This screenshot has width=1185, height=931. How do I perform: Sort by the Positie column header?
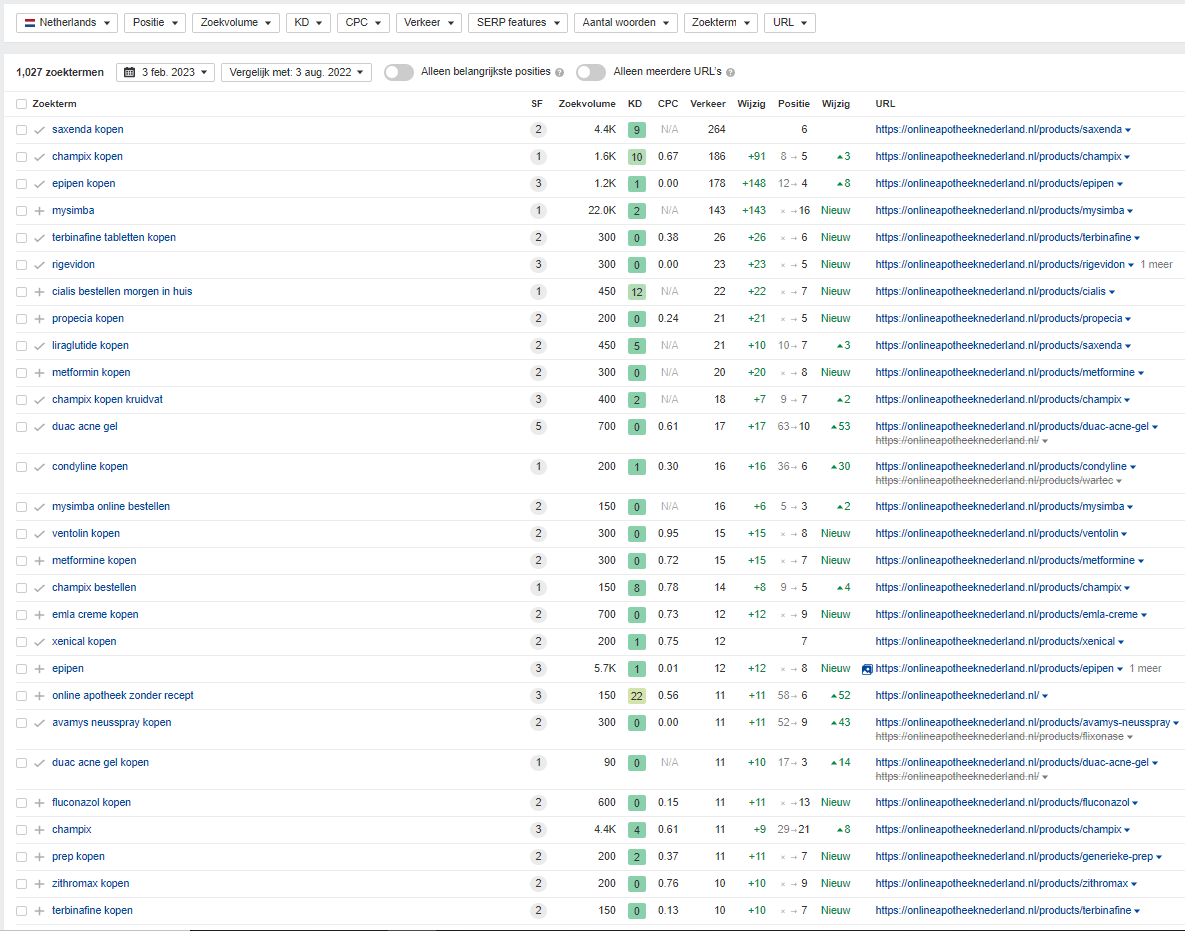pyautogui.click(x=794, y=104)
